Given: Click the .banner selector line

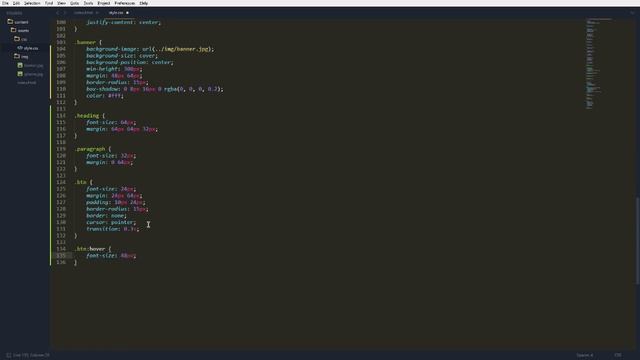Looking at the screenshot, I should click(88, 42).
